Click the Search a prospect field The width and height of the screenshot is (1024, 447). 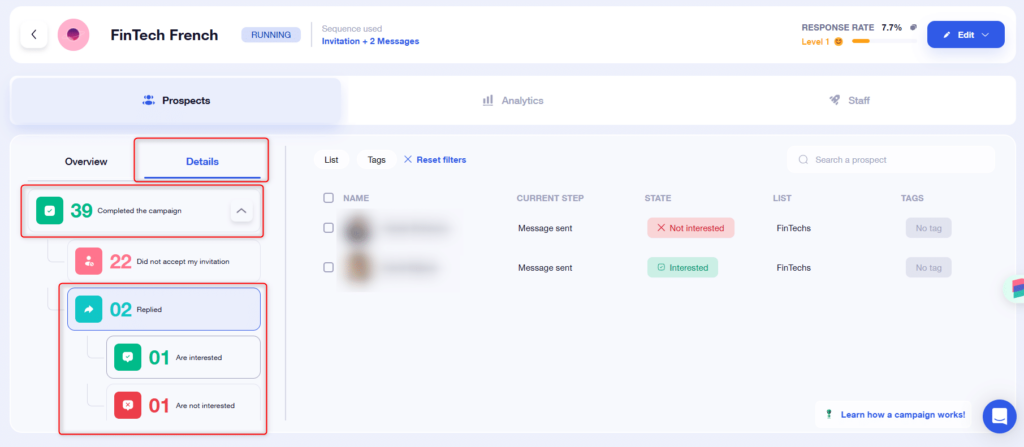(x=891, y=159)
